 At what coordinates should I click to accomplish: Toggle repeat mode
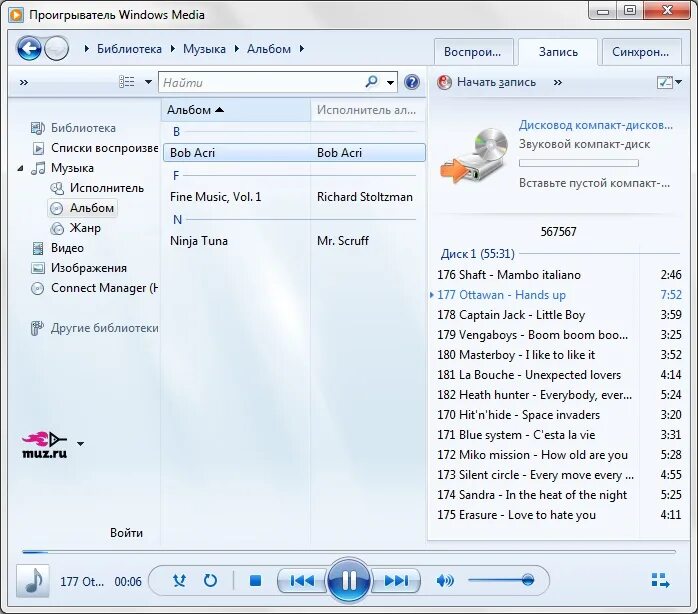210,581
